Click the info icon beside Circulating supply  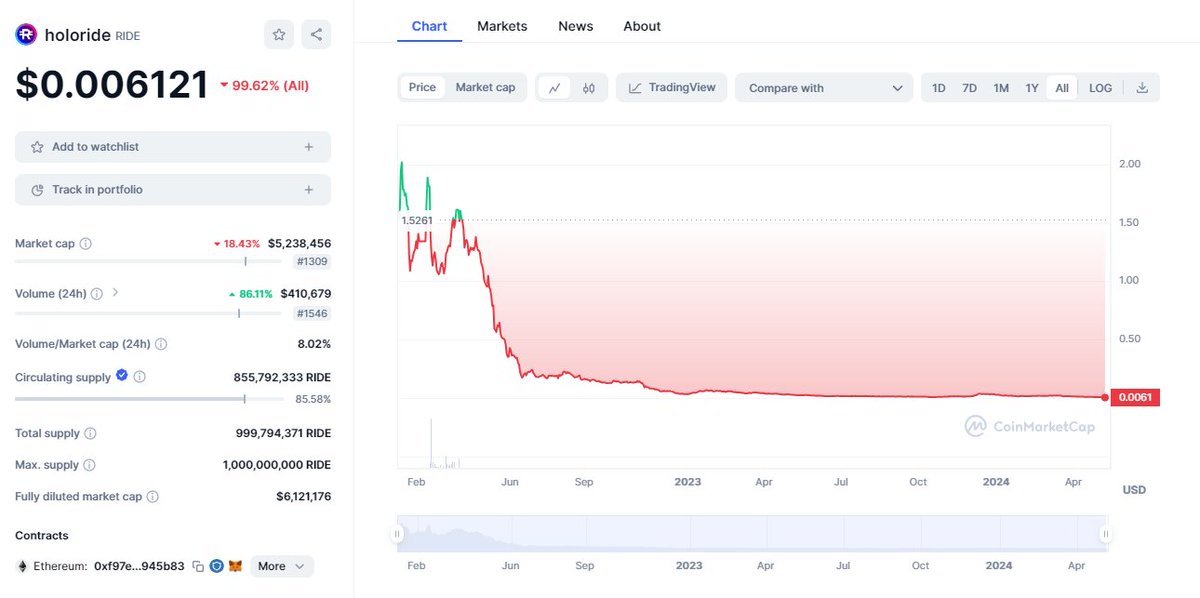[x=140, y=377]
